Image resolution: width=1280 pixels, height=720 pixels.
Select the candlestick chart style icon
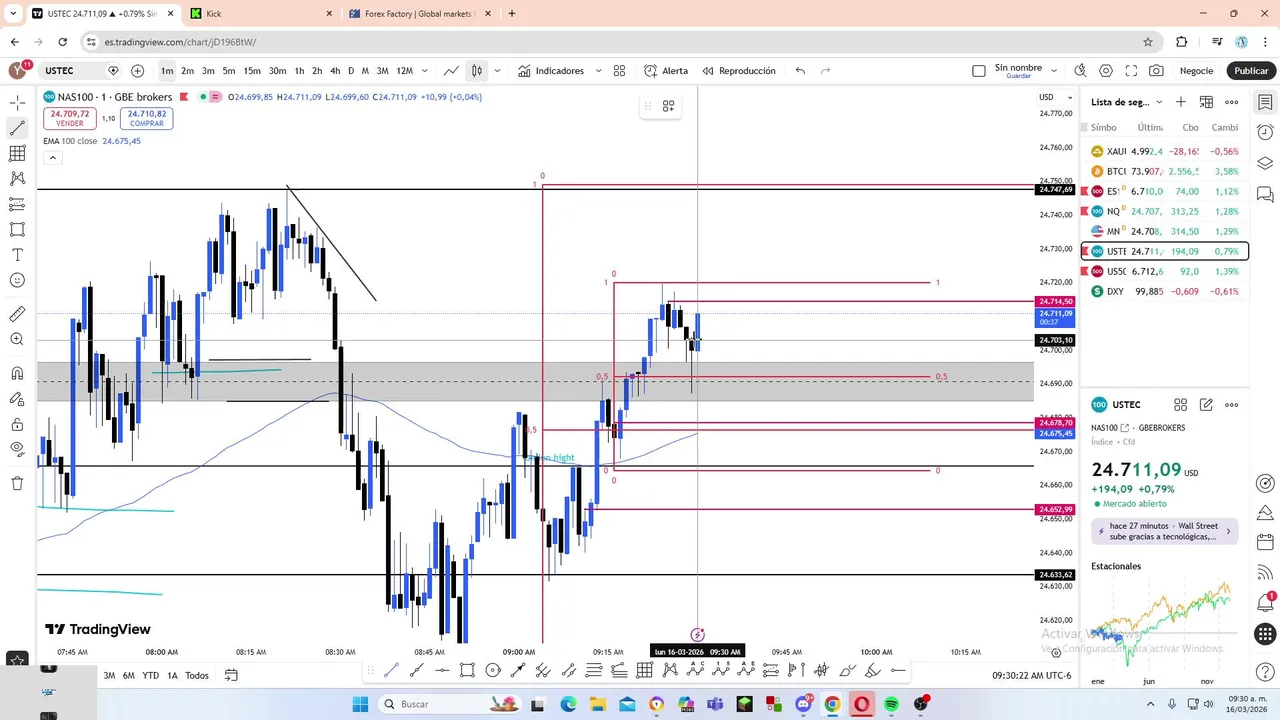pos(477,71)
